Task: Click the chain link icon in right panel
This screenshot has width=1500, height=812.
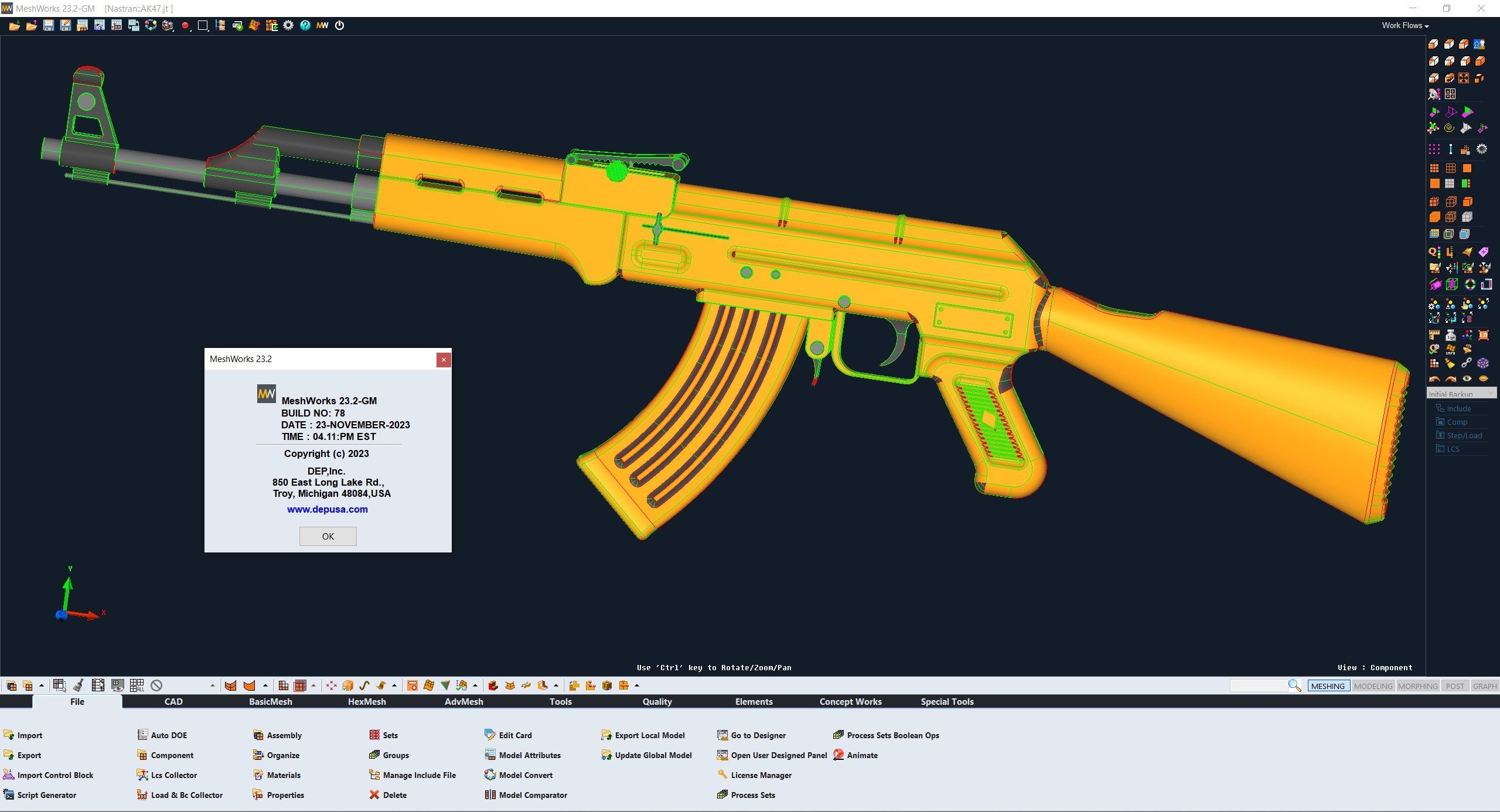Action: pyautogui.click(x=1467, y=364)
